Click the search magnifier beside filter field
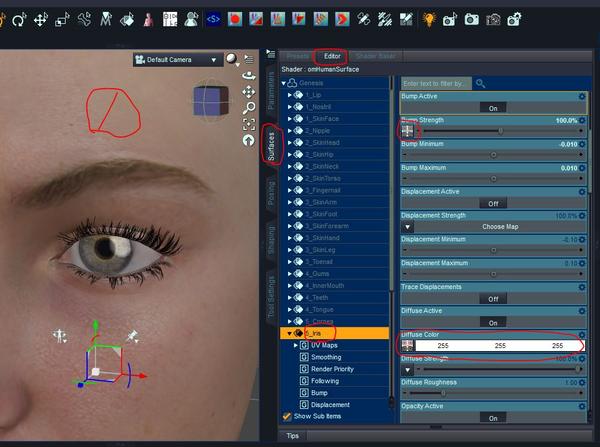The width and height of the screenshot is (600, 447). [x=481, y=83]
